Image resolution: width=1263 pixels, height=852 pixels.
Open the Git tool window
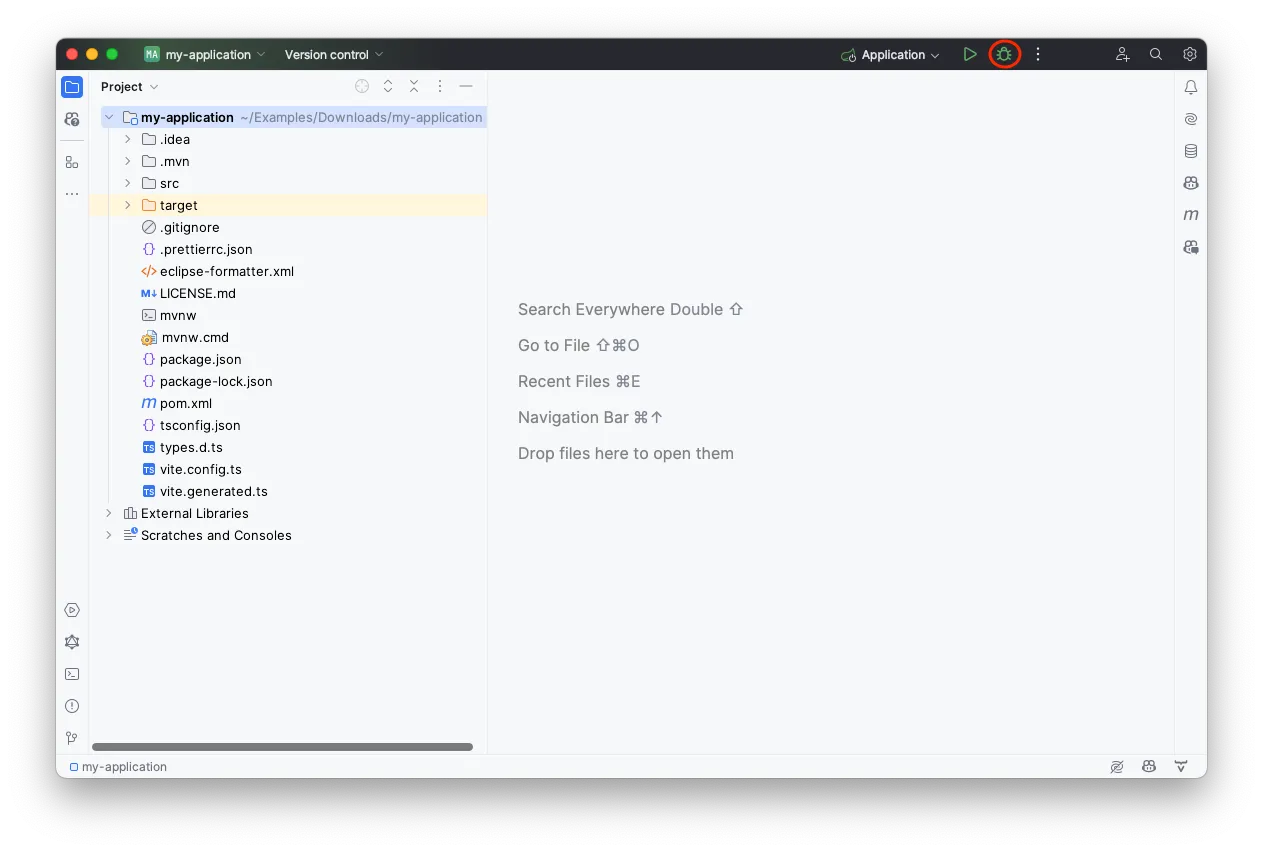coord(71,737)
